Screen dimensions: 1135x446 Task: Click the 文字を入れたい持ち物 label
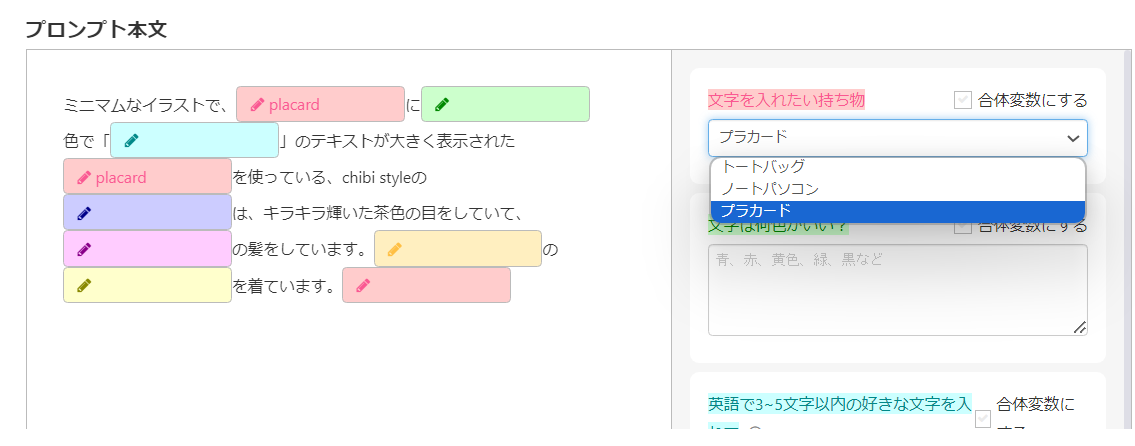tap(786, 100)
